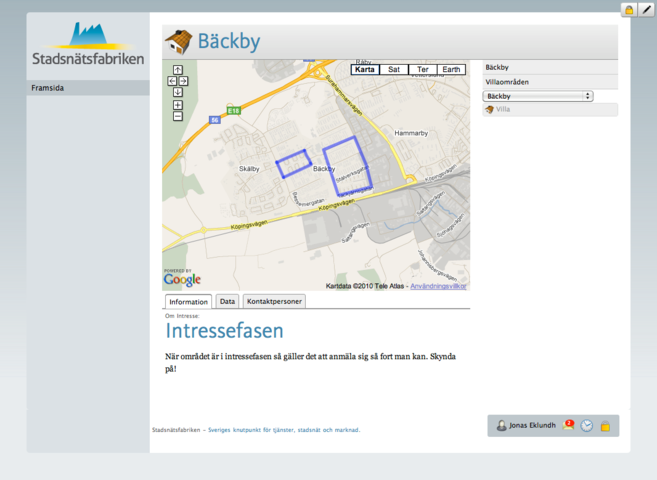Viewport: 657px width, 480px height.
Task: Switch map to Ter terrain view
Action: click(423, 70)
